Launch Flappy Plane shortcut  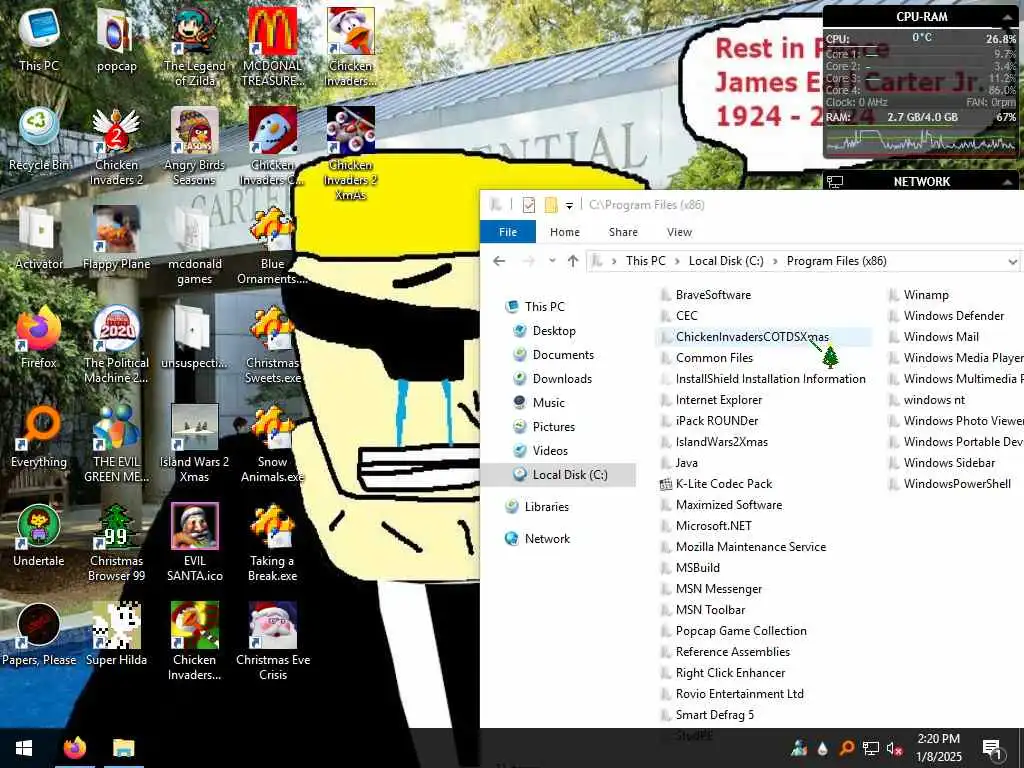click(116, 238)
